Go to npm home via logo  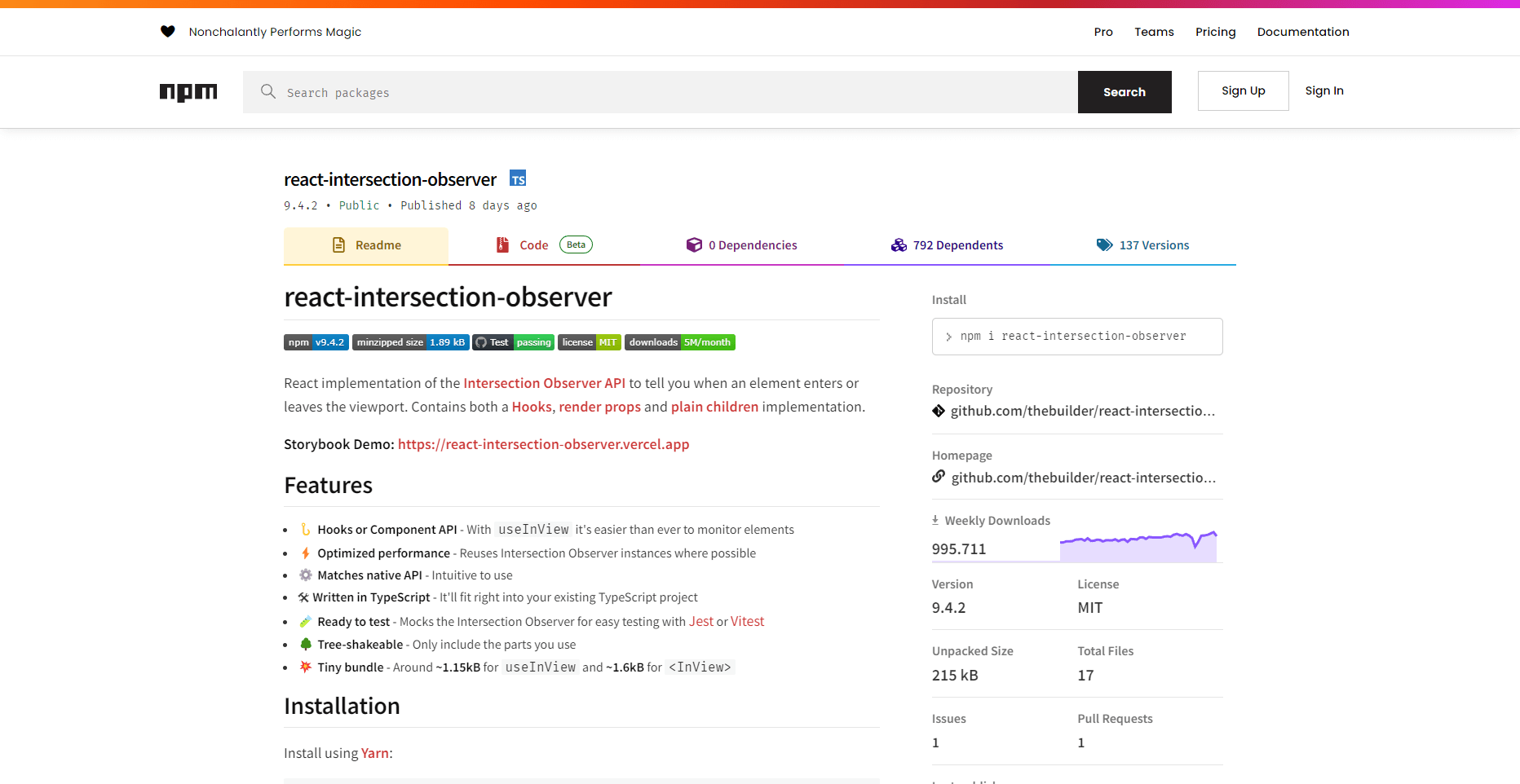click(188, 92)
